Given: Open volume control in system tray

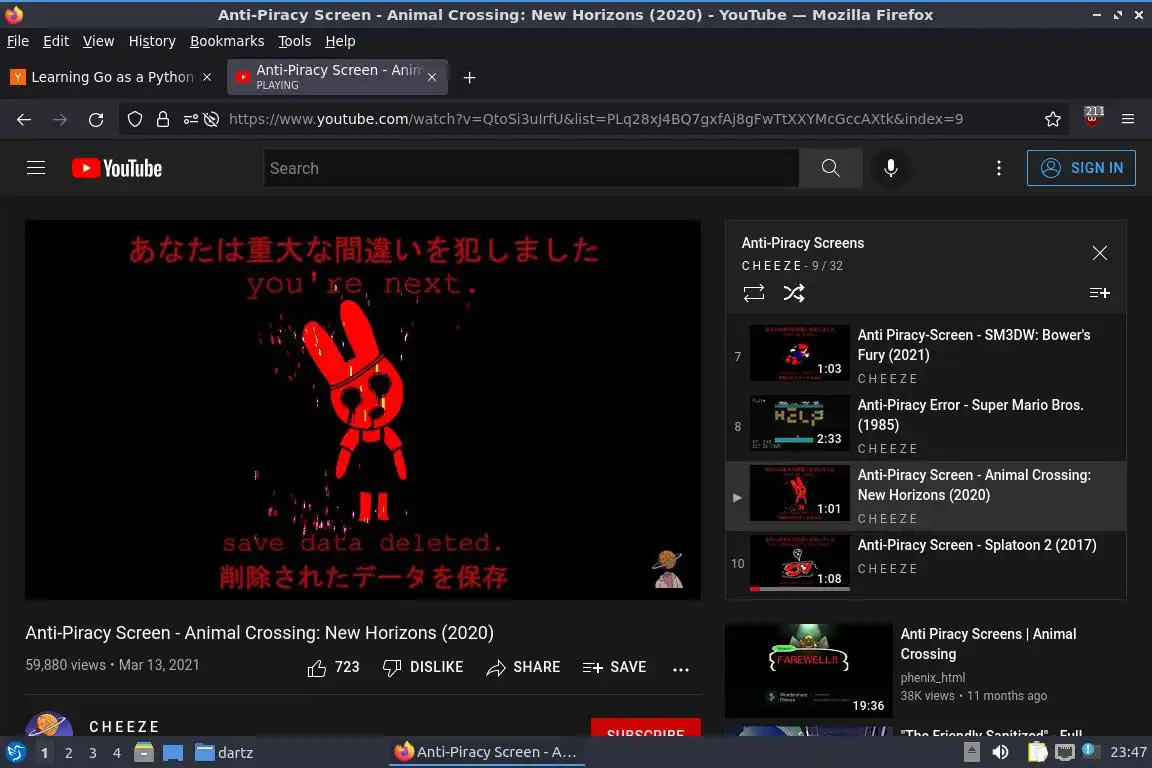Looking at the screenshot, I should pos(1000,752).
